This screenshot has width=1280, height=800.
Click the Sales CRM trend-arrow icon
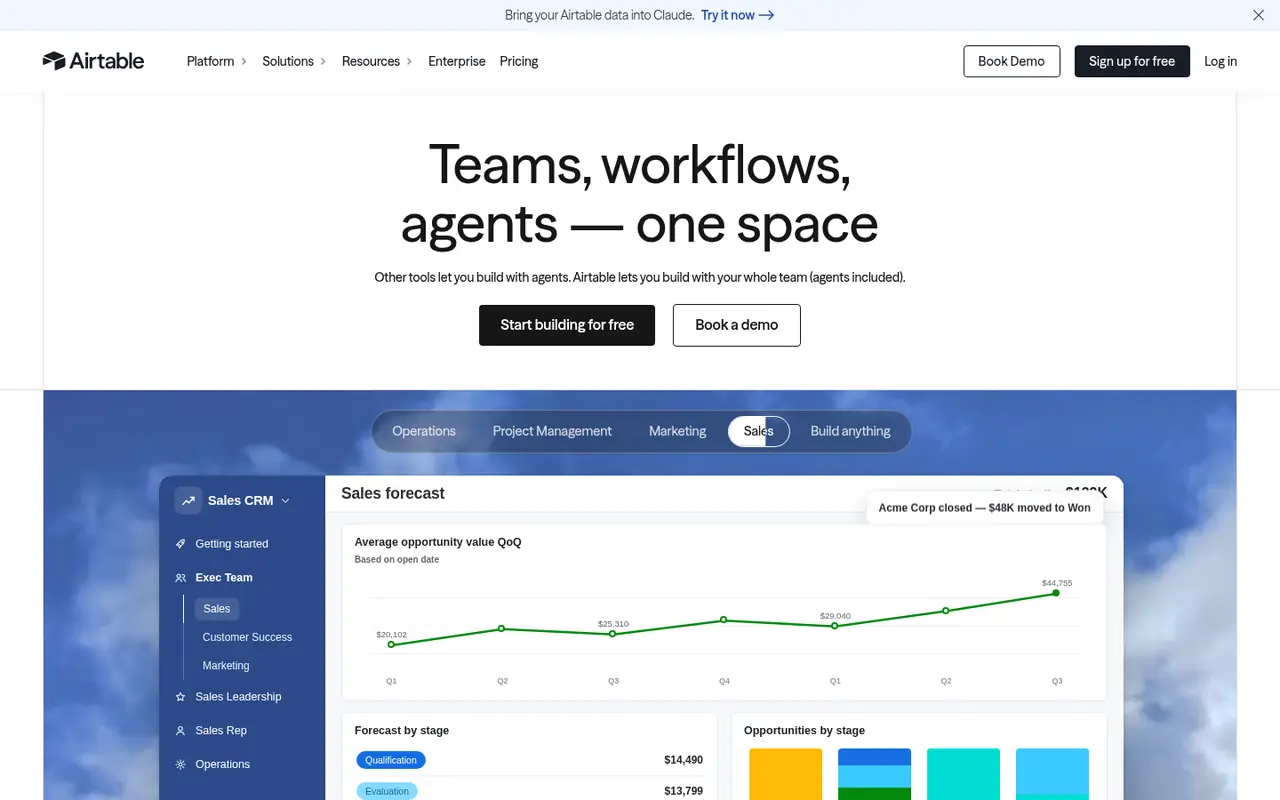click(x=188, y=500)
